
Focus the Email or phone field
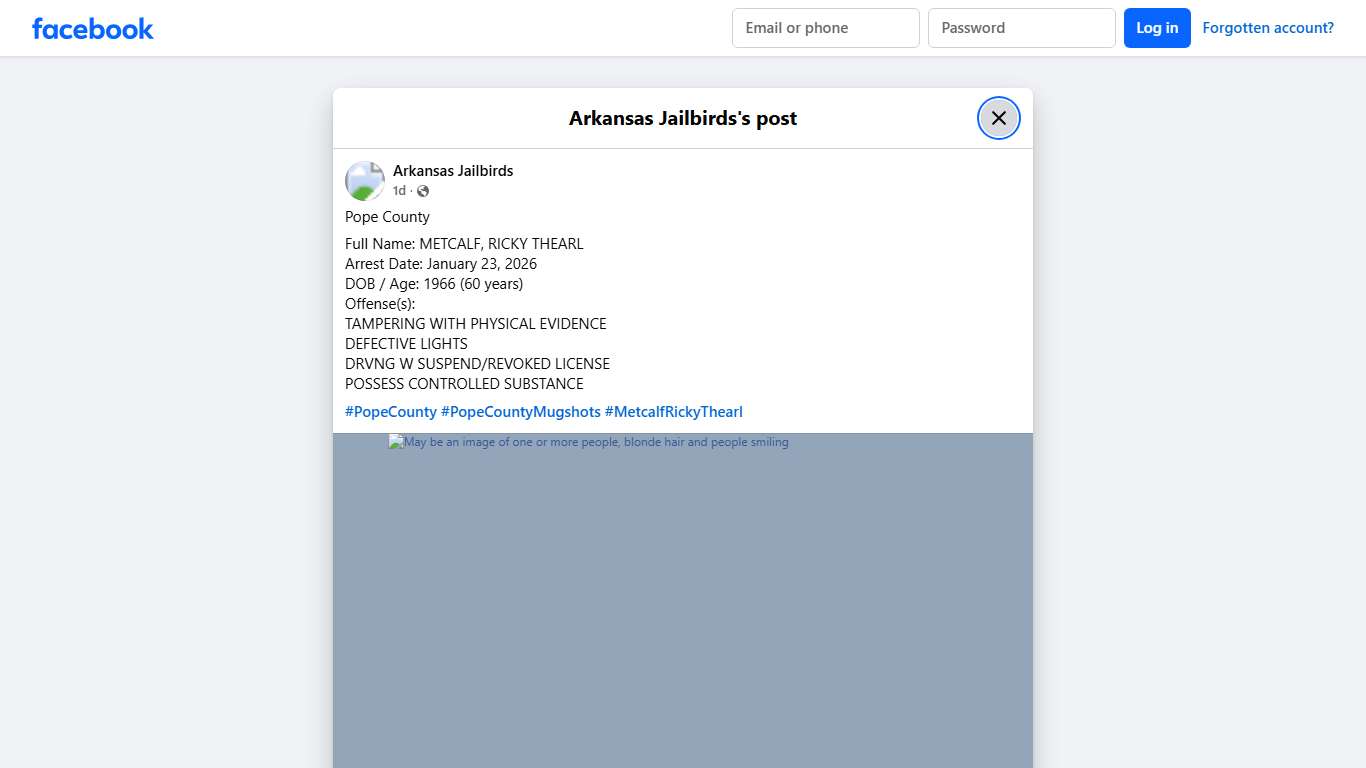(x=825, y=28)
